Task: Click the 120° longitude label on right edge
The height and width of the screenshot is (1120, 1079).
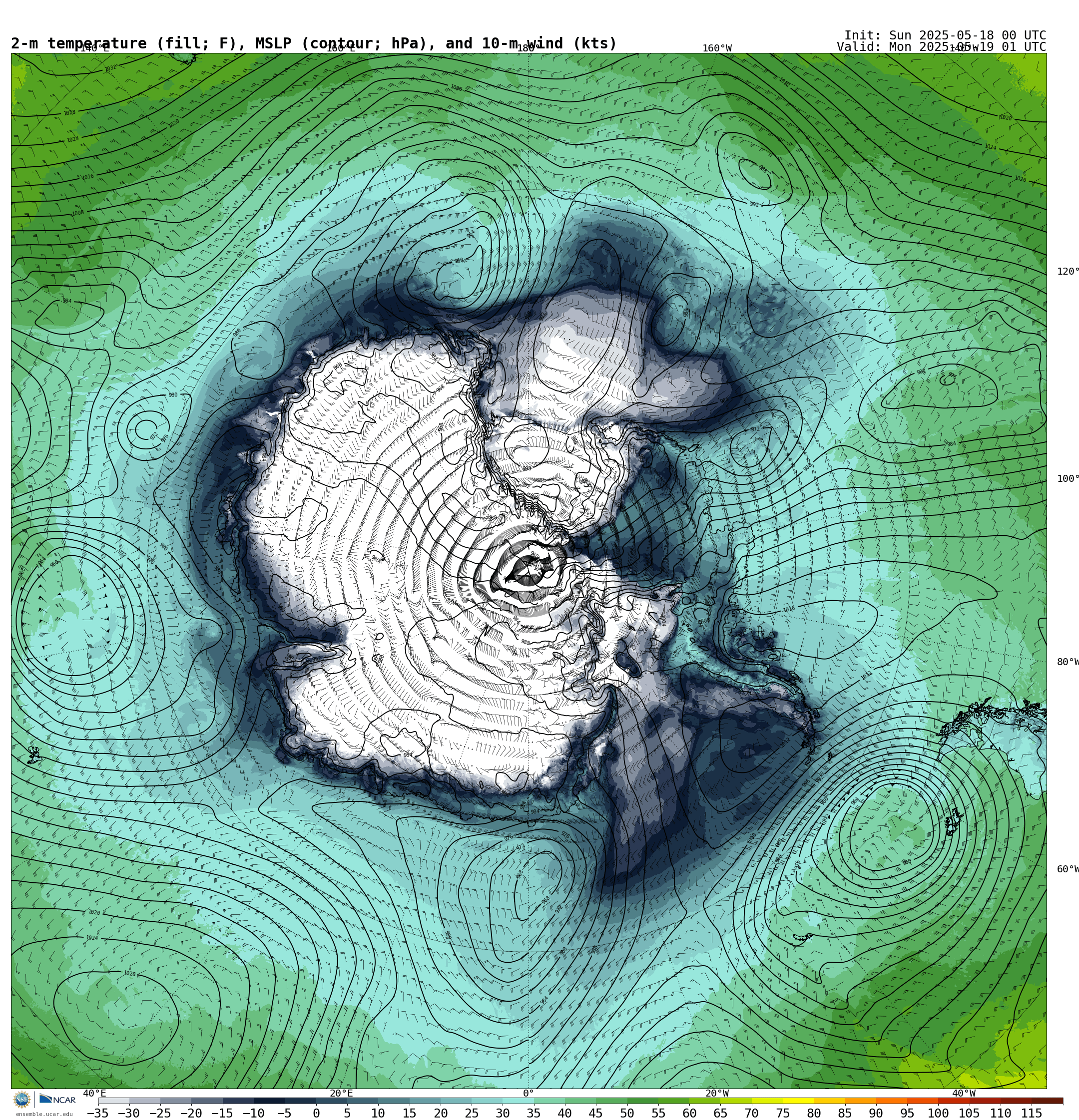Action: [1068, 272]
